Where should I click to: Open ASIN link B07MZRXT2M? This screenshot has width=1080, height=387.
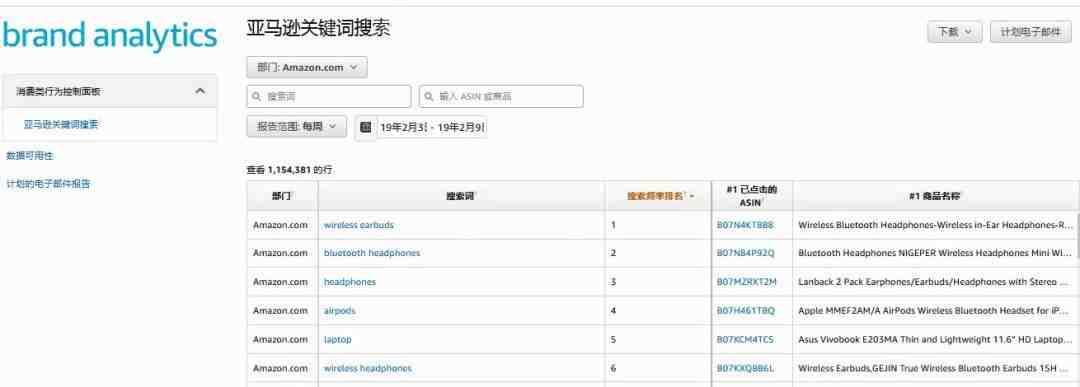[747, 282]
